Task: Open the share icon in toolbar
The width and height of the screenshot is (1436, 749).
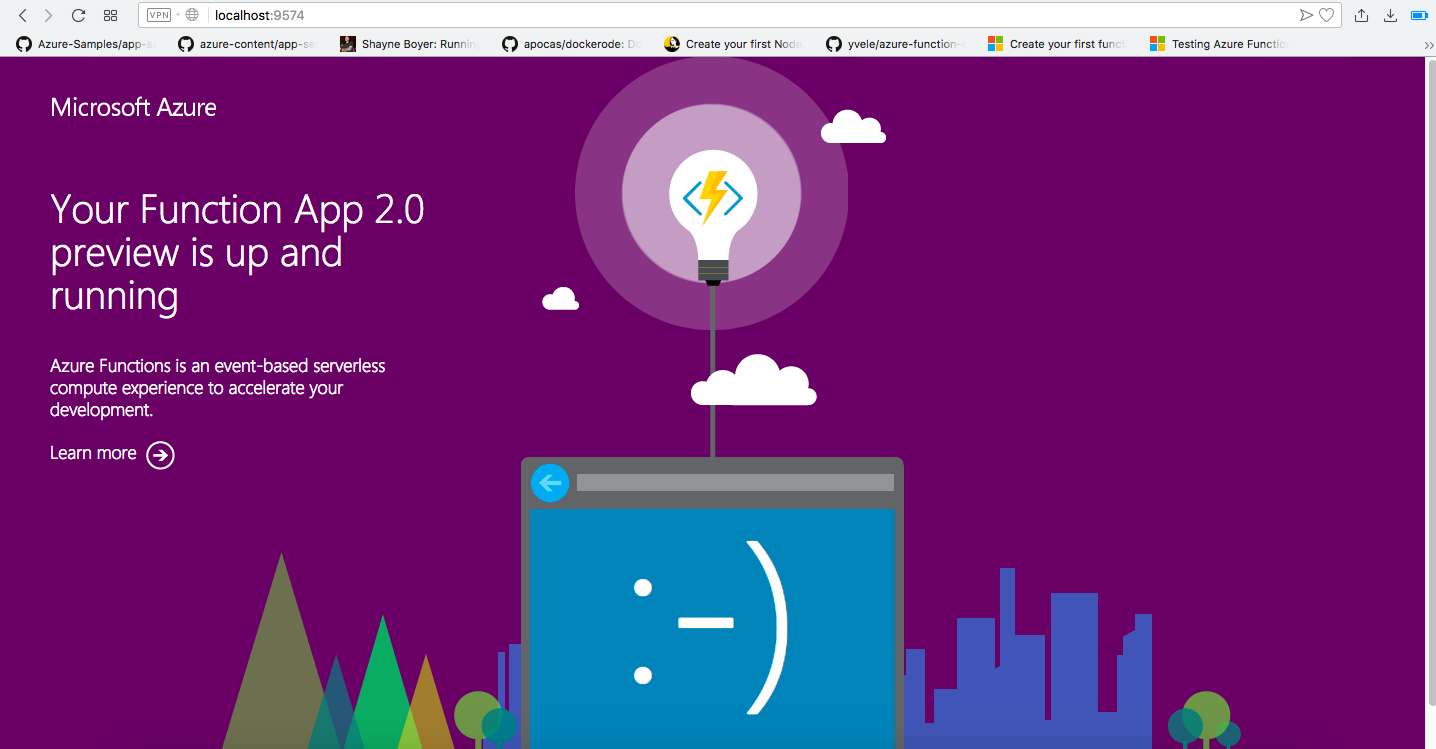Action: click(x=1361, y=15)
